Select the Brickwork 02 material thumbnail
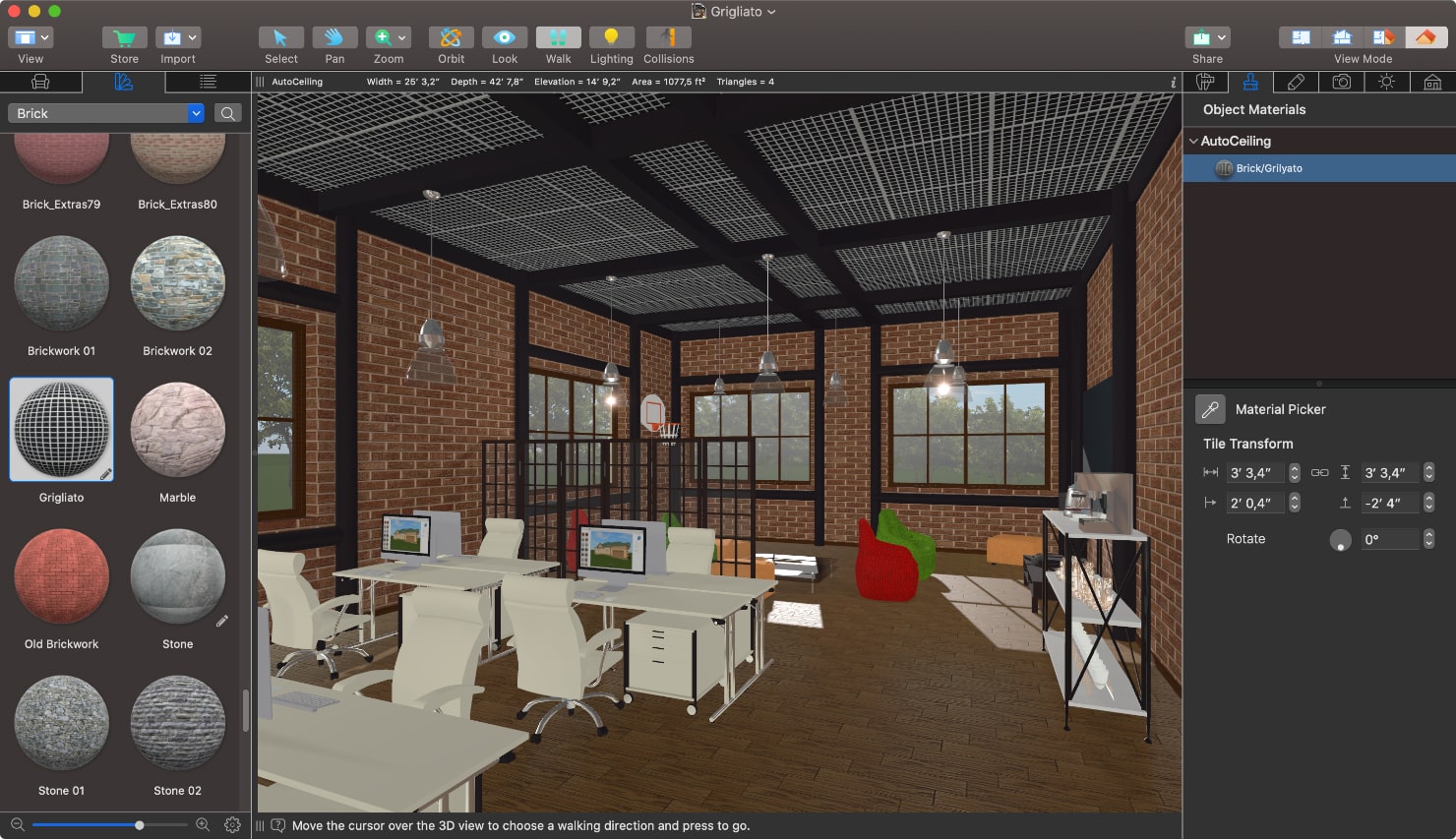Screen dimensions: 1456x840 177,283
